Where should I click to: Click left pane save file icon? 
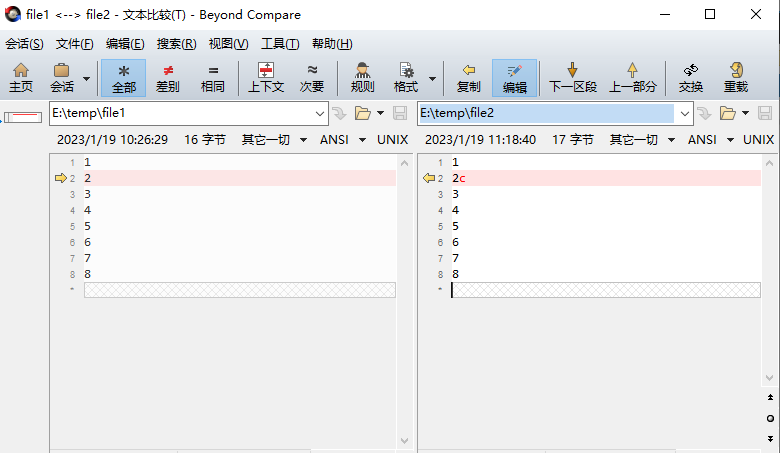[400, 113]
